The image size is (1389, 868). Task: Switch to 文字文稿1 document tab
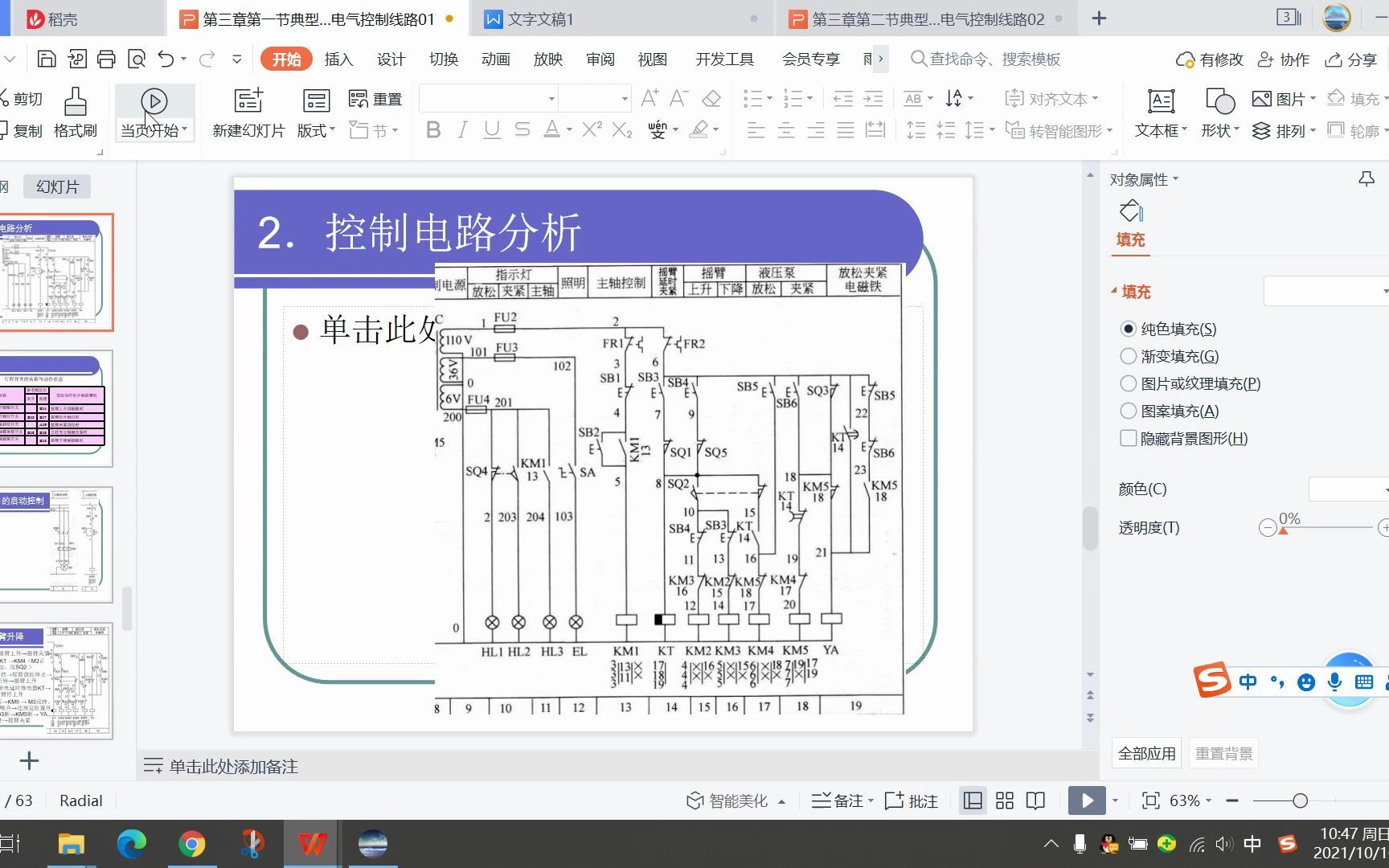pyautogui.click(x=621, y=18)
